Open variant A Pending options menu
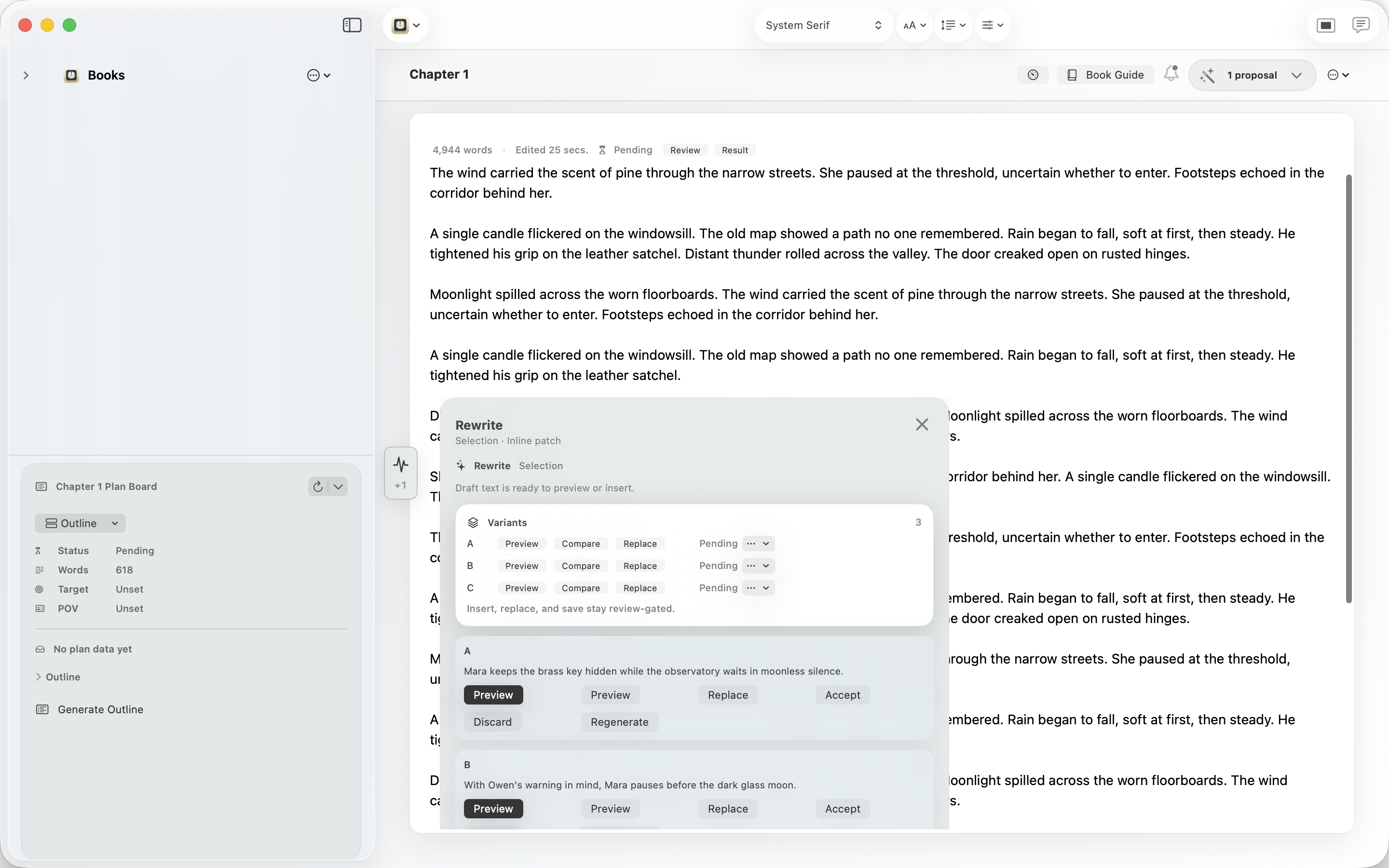The image size is (1389, 868). tap(758, 543)
